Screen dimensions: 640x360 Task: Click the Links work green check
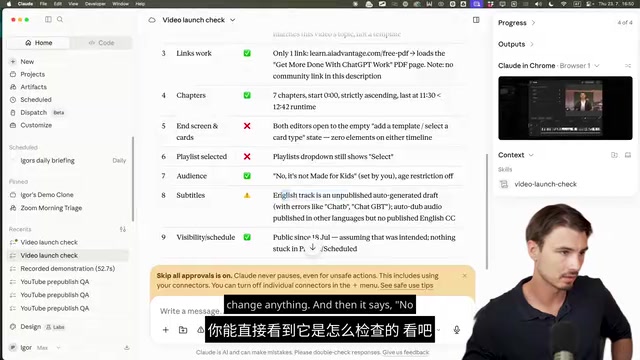[x=247, y=53]
